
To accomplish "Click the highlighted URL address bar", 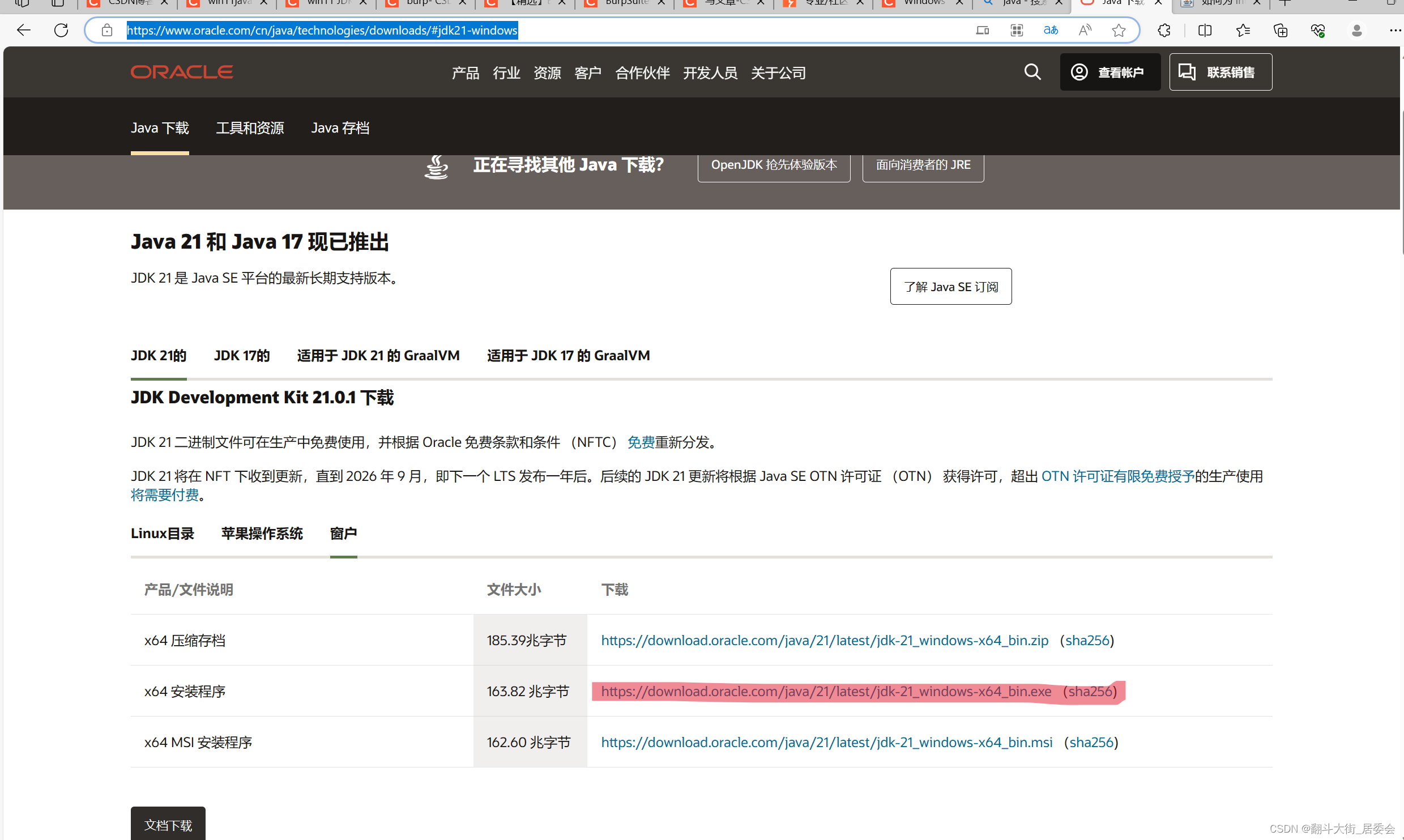I will tap(322, 30).
